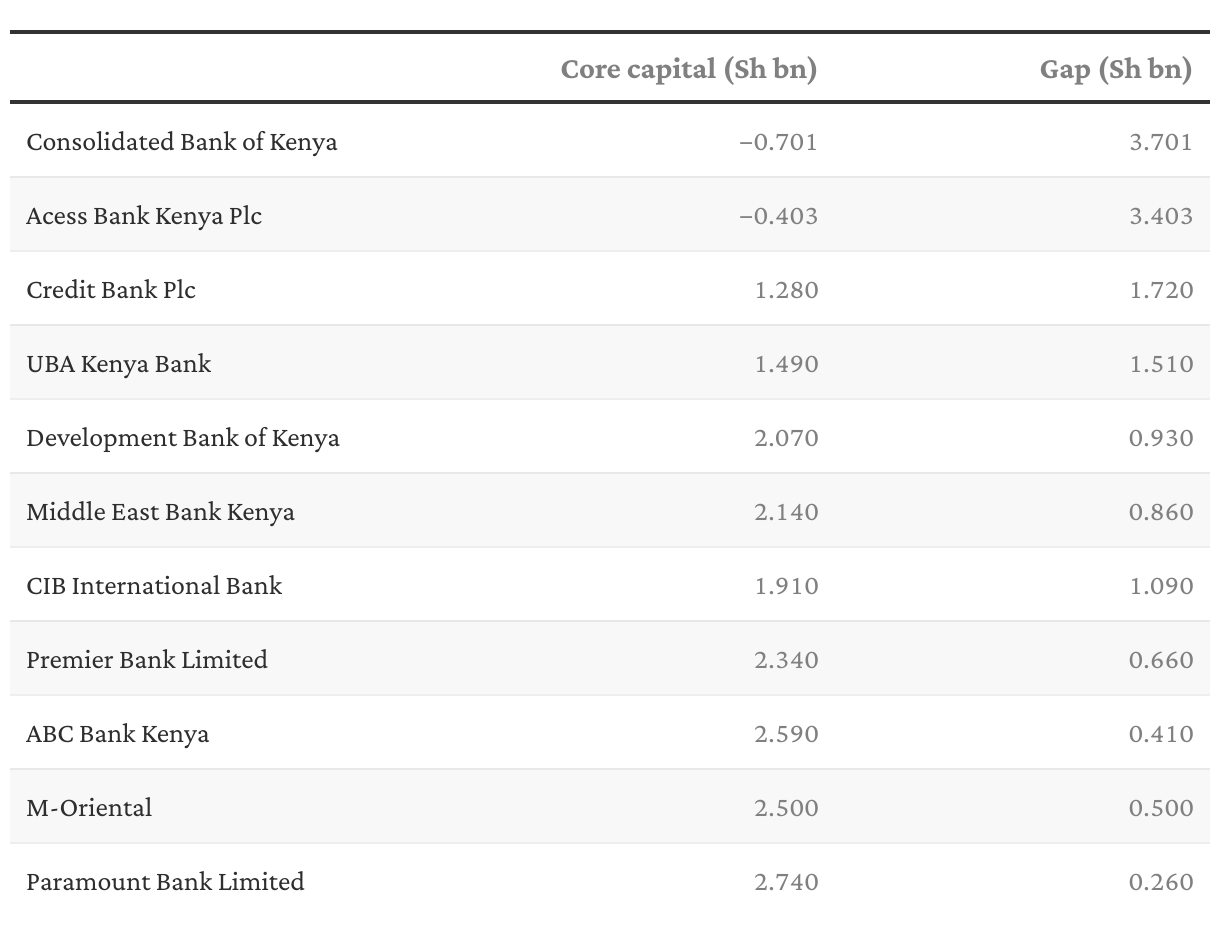Select the Consolidated Bank of Kenya row
Viewport: 1220px width, 926px height.
coord(182,142)
